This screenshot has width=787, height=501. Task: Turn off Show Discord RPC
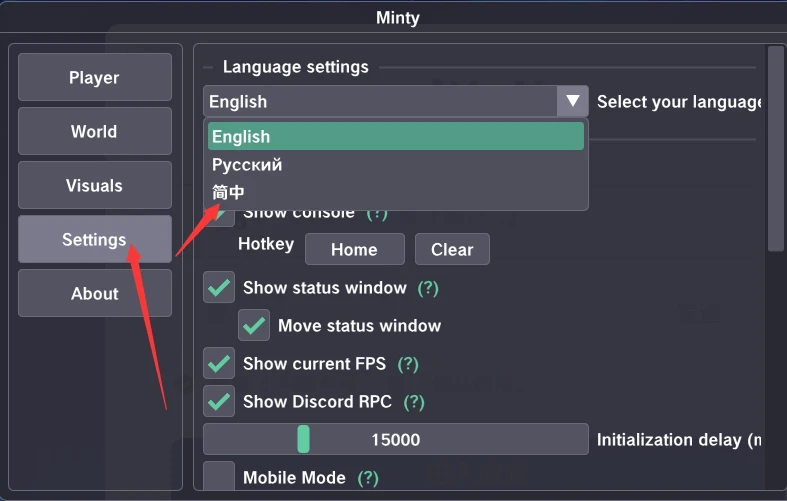219,402
